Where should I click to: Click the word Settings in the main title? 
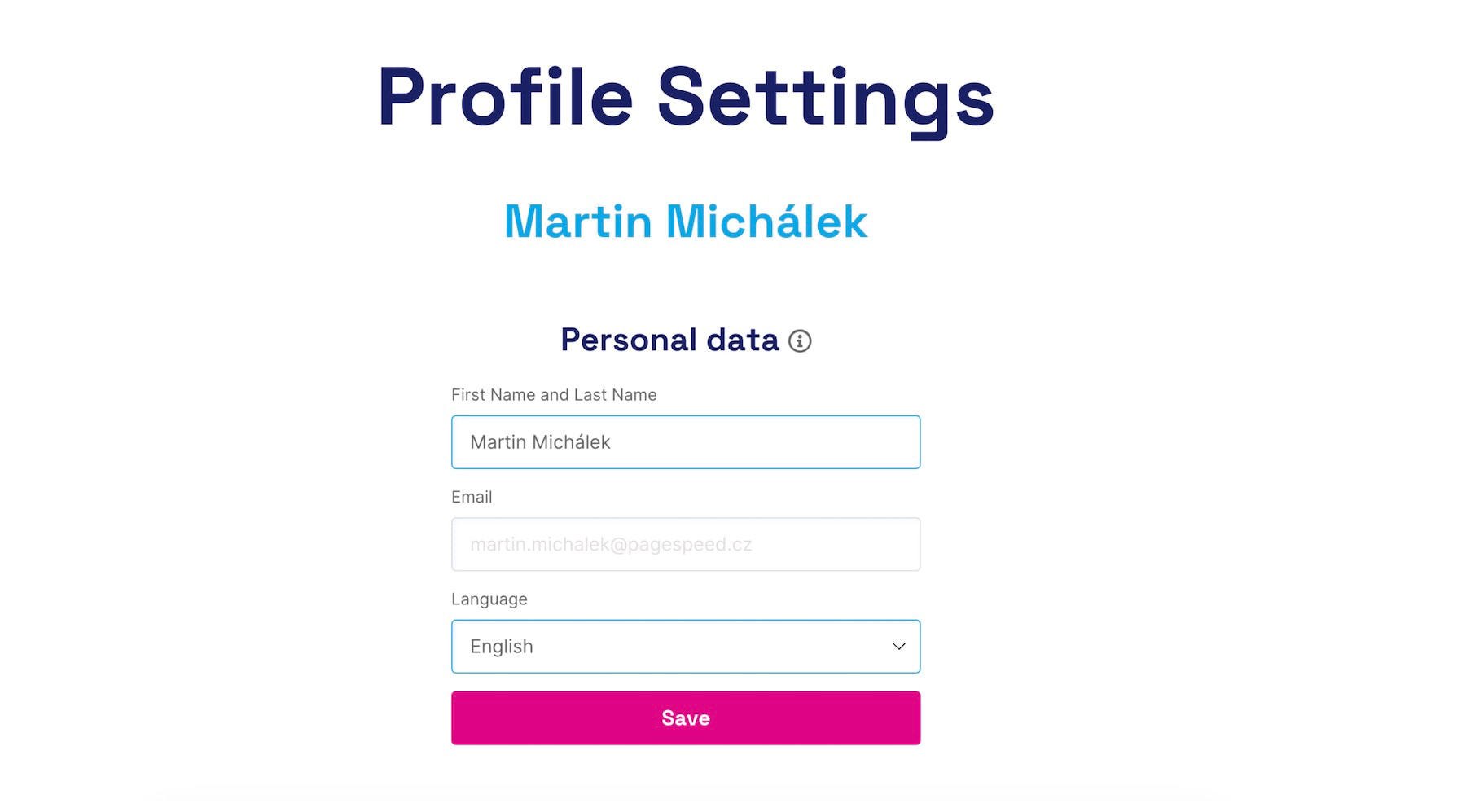pos(825,98)
